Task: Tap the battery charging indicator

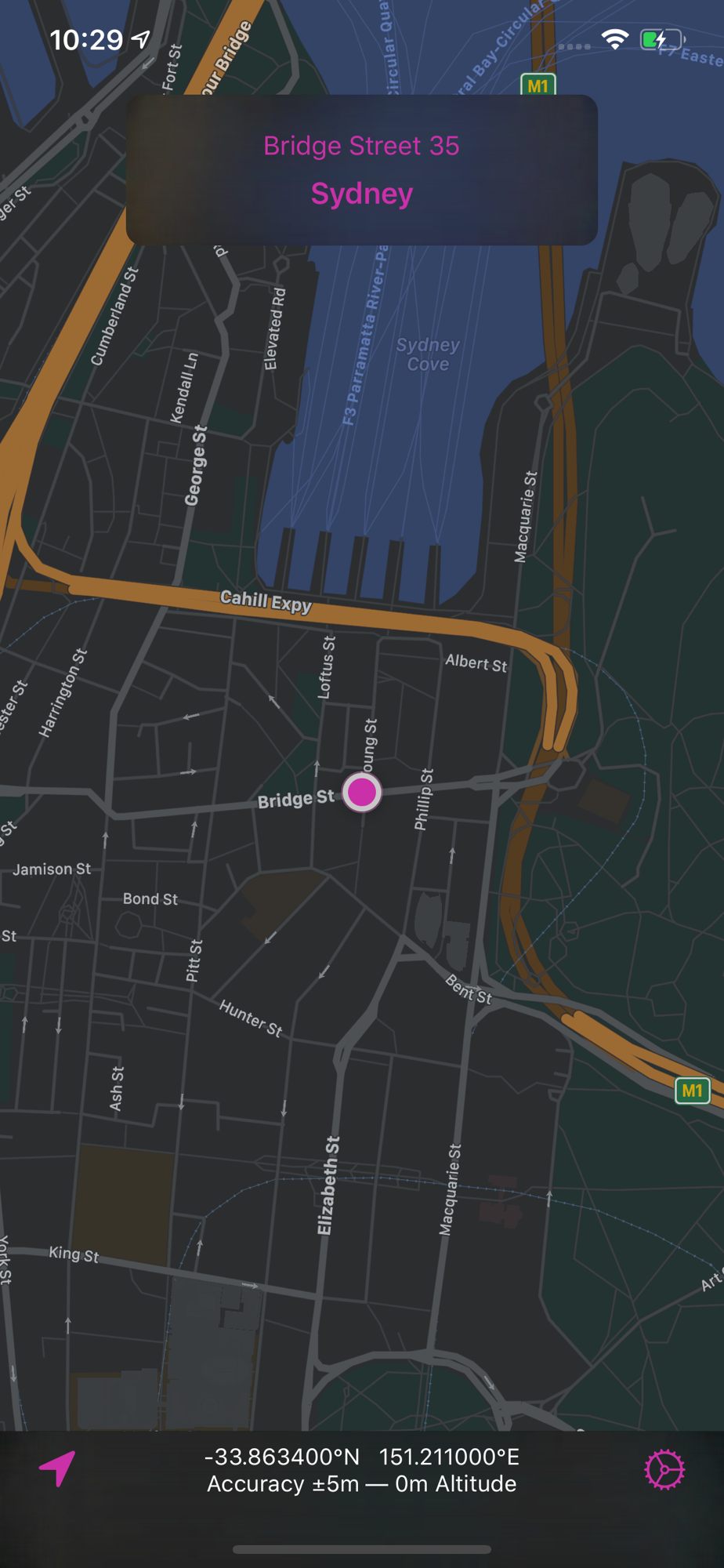Action: coord(663,39)
